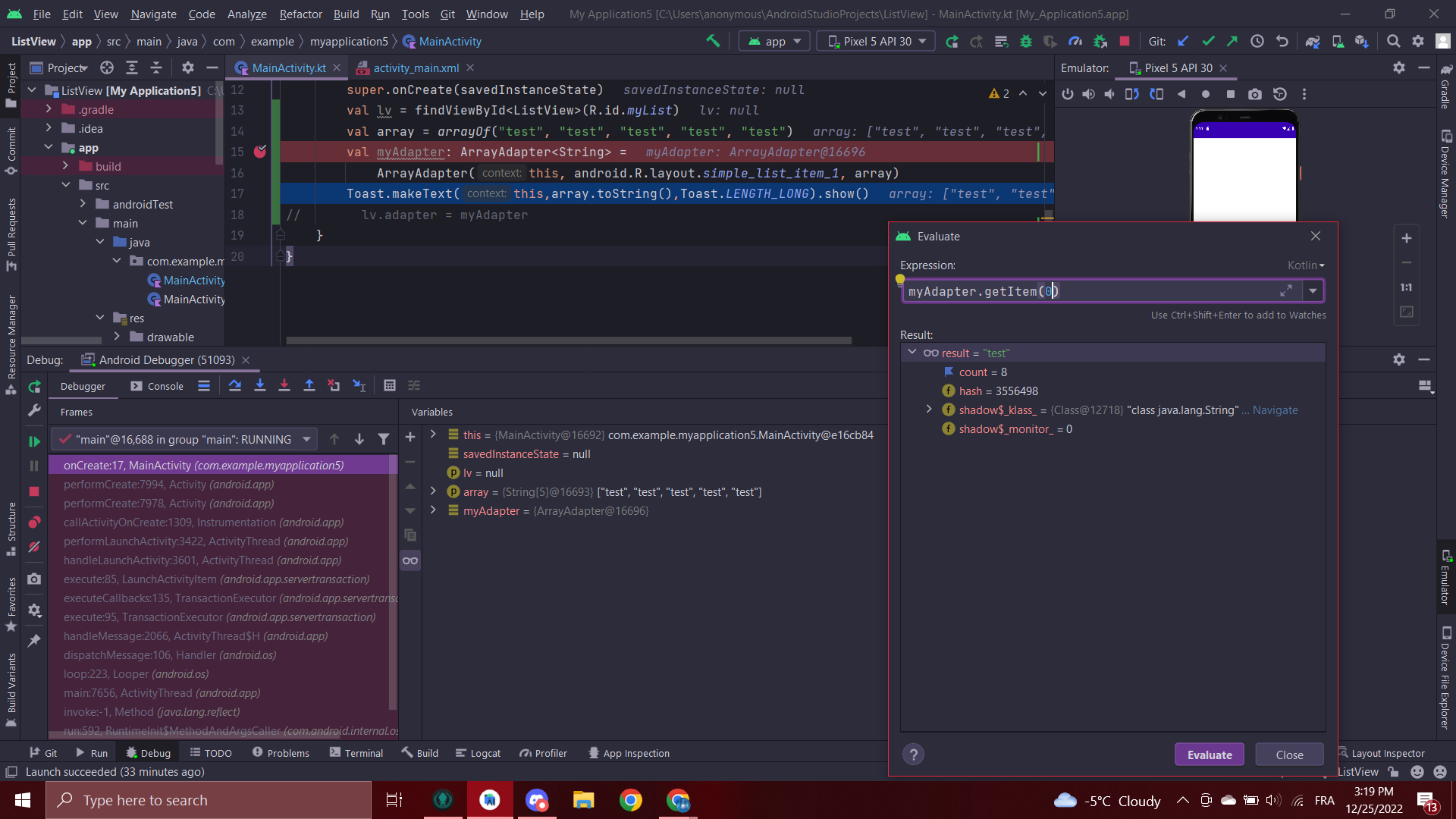Click emulator back triangle button
Viewport: 1456px width, 819px height.
click(x=1181, y=94)
